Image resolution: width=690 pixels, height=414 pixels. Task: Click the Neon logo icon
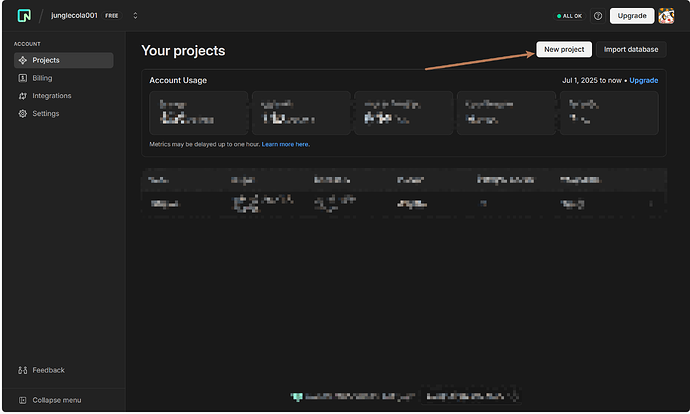[x=24, y=16]
